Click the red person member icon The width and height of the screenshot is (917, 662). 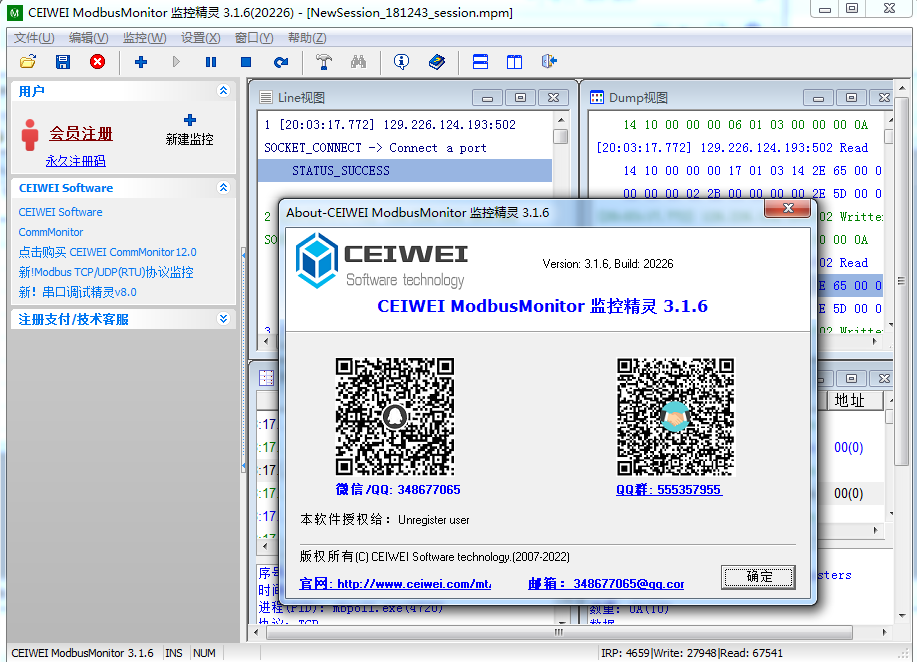[x=30, y=135]
